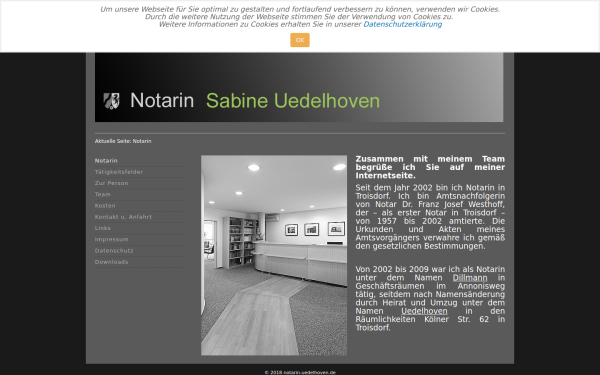Open the Tätigkeitsfelder menu item

(x=119, y=172)
